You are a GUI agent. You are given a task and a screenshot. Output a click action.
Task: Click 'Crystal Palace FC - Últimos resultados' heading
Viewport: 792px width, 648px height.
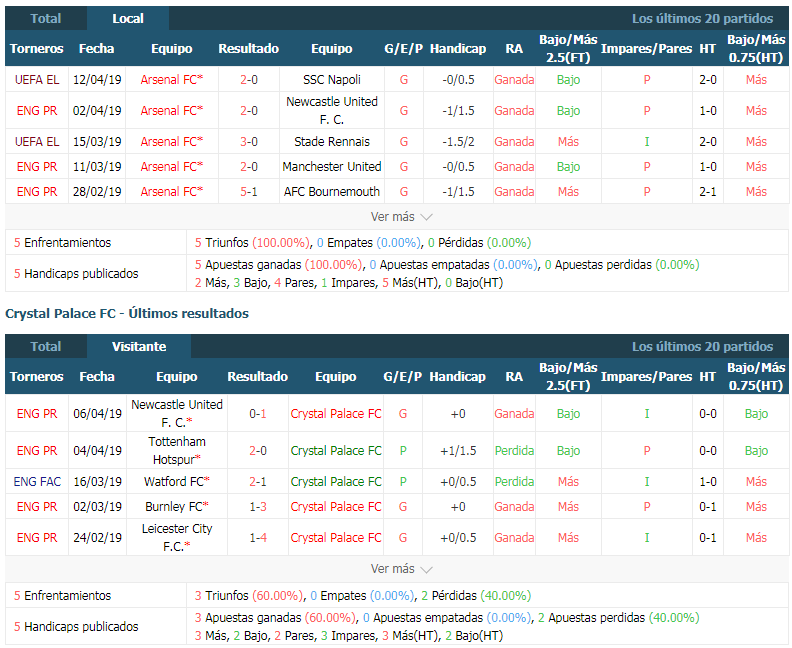pyautogui.click(x=127, y=314)
